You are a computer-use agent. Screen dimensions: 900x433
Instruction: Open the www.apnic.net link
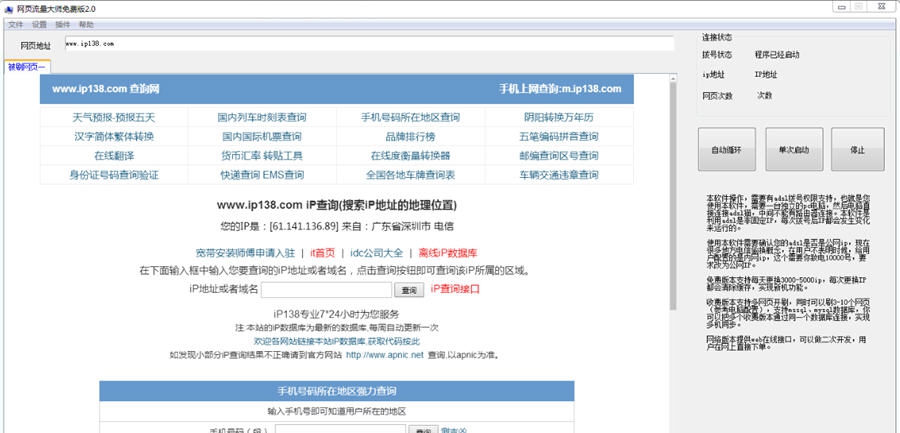coord(384,354)
